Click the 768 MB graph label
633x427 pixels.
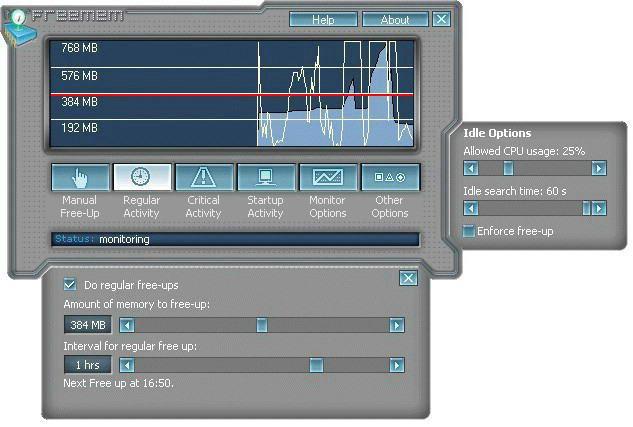tap(80, 48)
